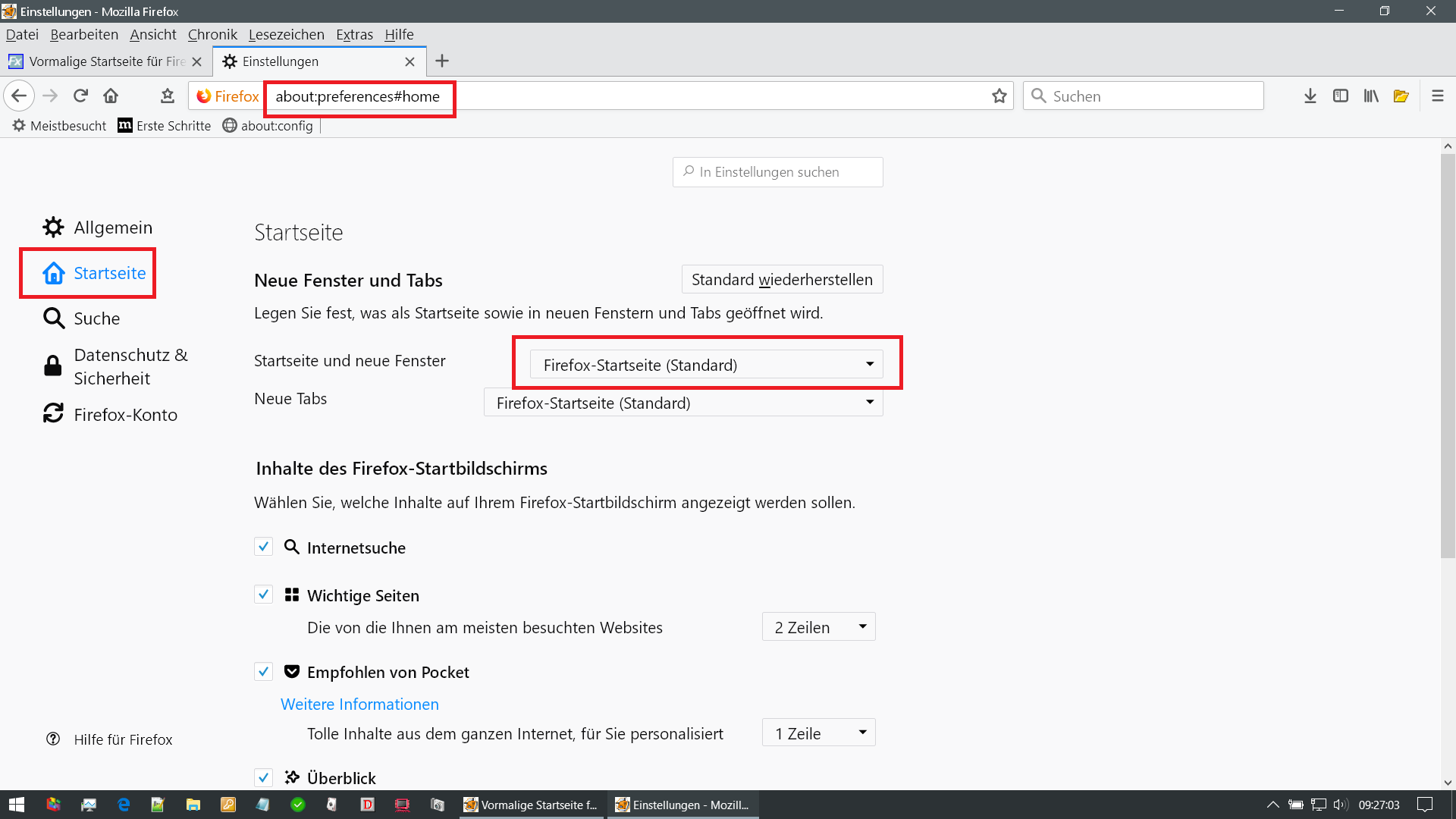Click the home button in toolbar
This screenshot has height=819, width=1456.
point(111,96)
